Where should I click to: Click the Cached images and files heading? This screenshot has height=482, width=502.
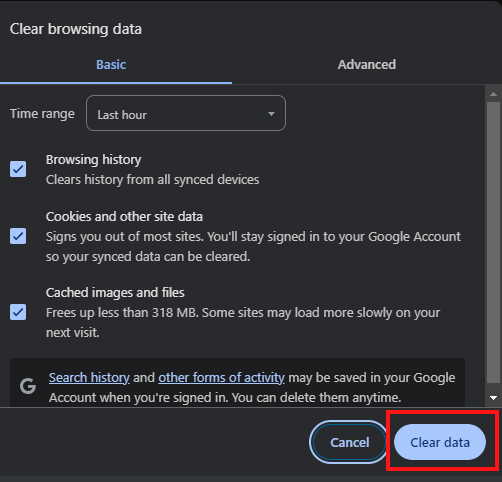click(x=115, y=293)
